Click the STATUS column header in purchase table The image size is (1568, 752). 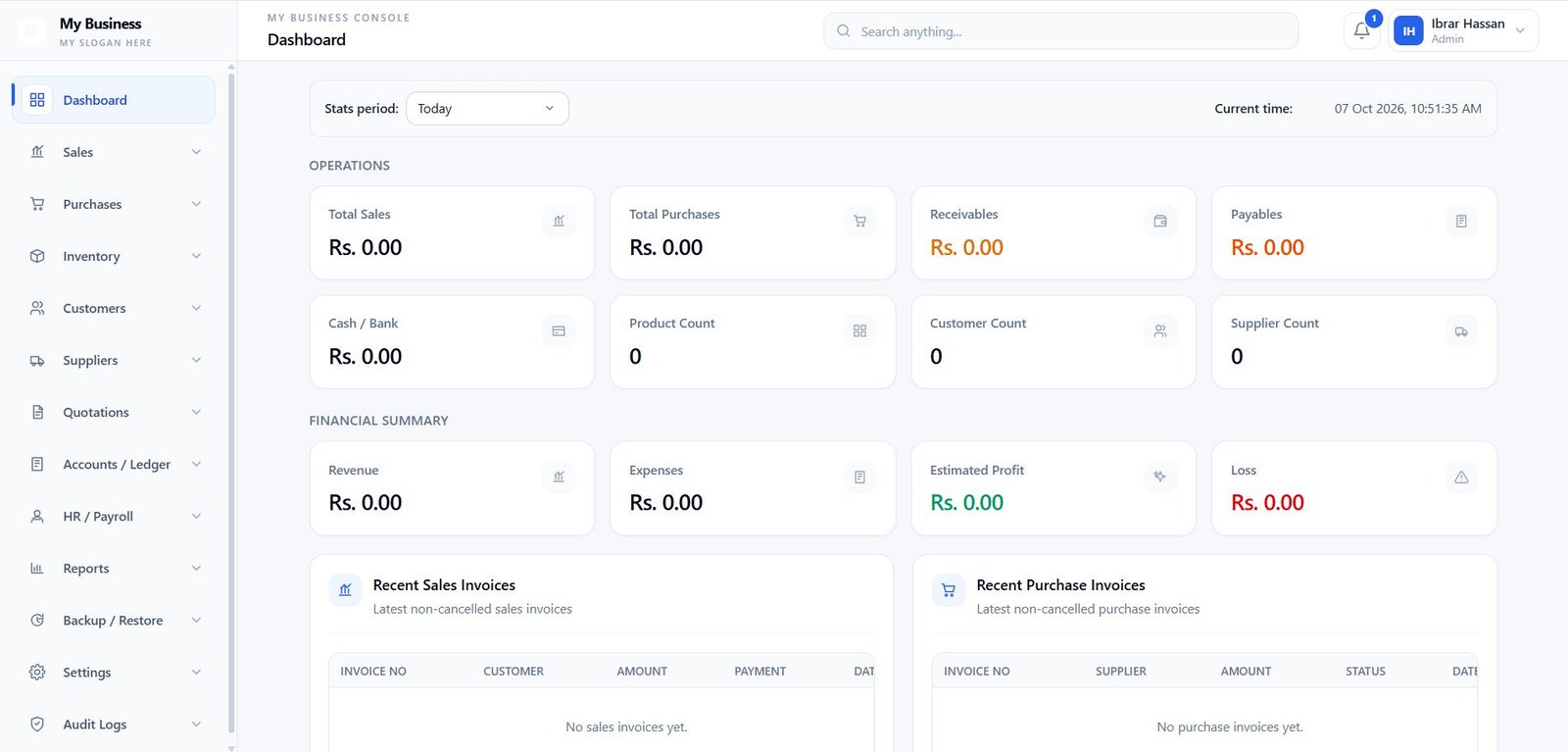point(1365,672)
